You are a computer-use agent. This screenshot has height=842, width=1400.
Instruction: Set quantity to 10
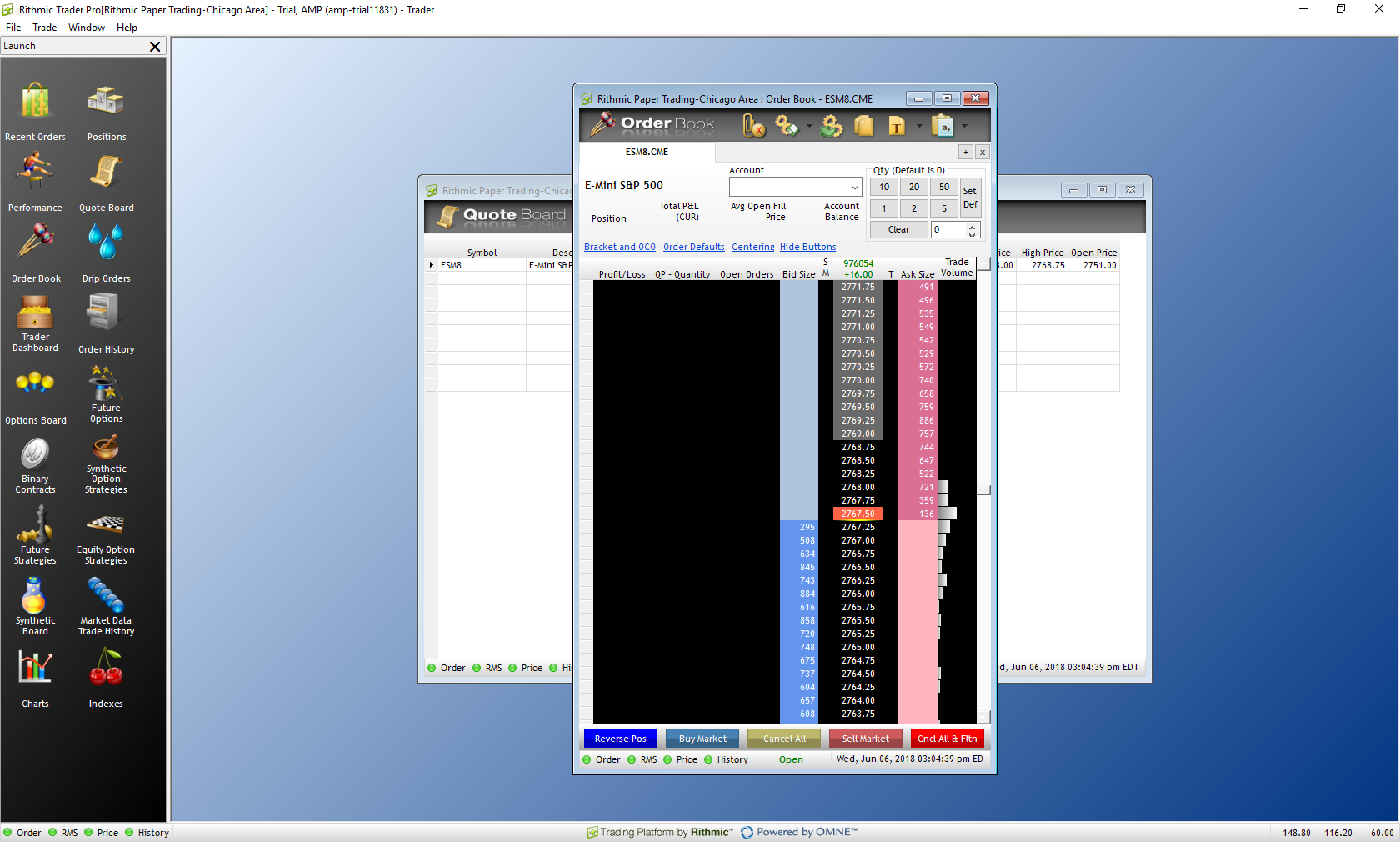tap(884, 187)
